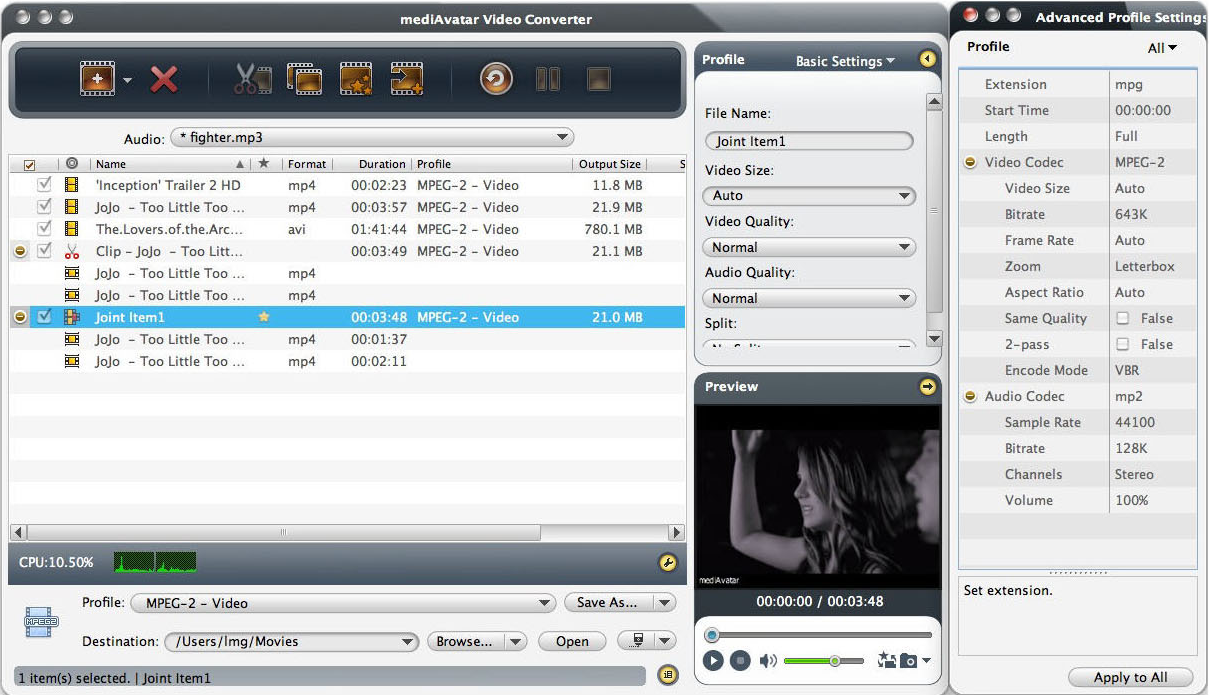The width and height of the screenshot is (1209, 695).
Task: Open the Basic Settings menu
Action: [x=845, y=61]
